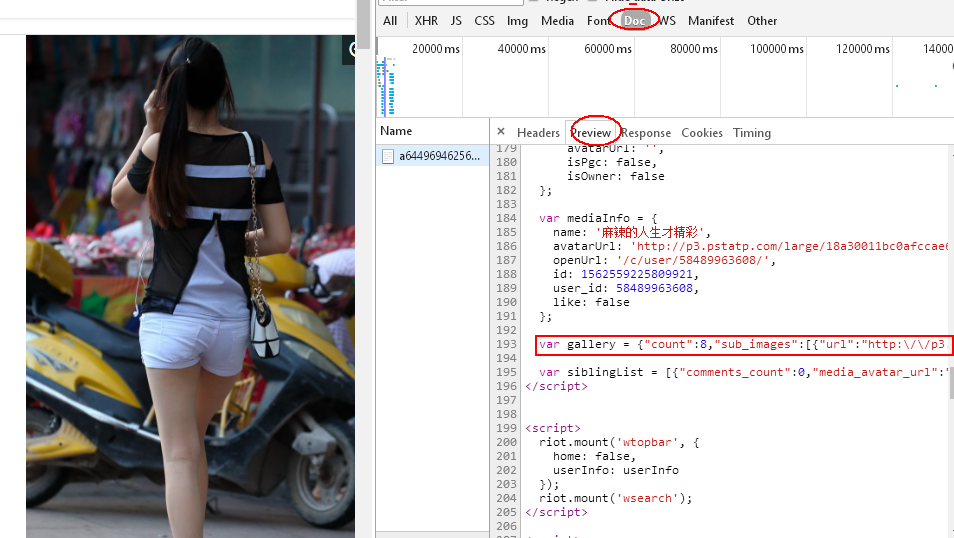
Task: Filter network requests by Media
Action: click(557, 21)
